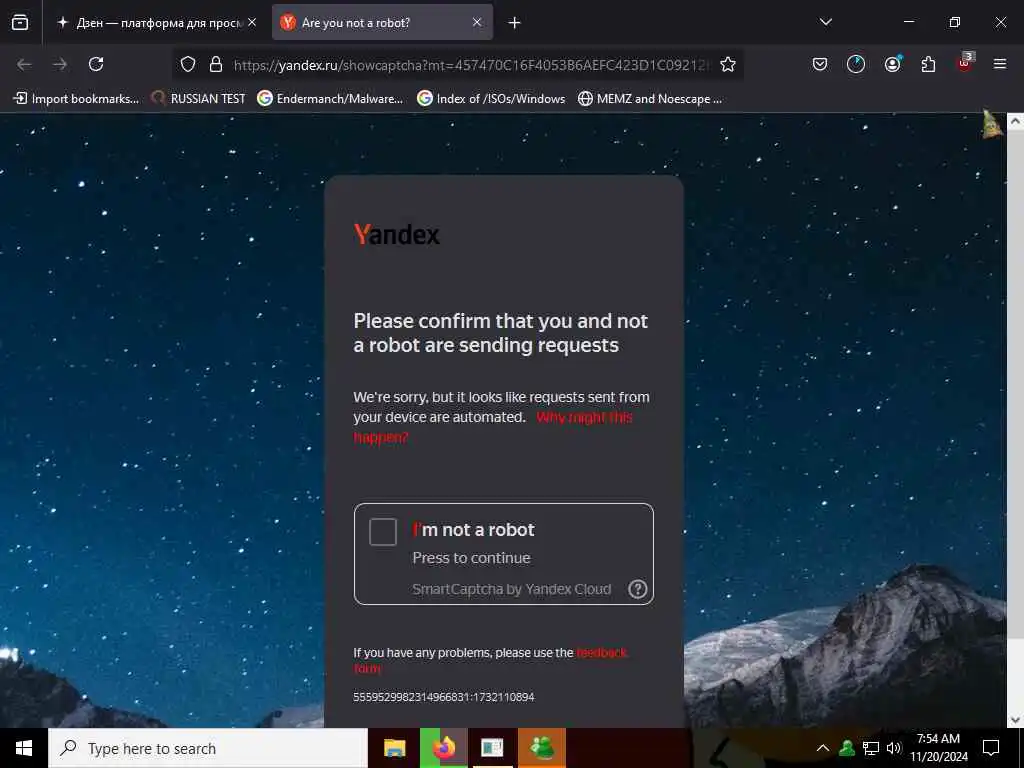Open the clock showing 7:54 AM
The image size is (1024, 768).
pos(938,748)
